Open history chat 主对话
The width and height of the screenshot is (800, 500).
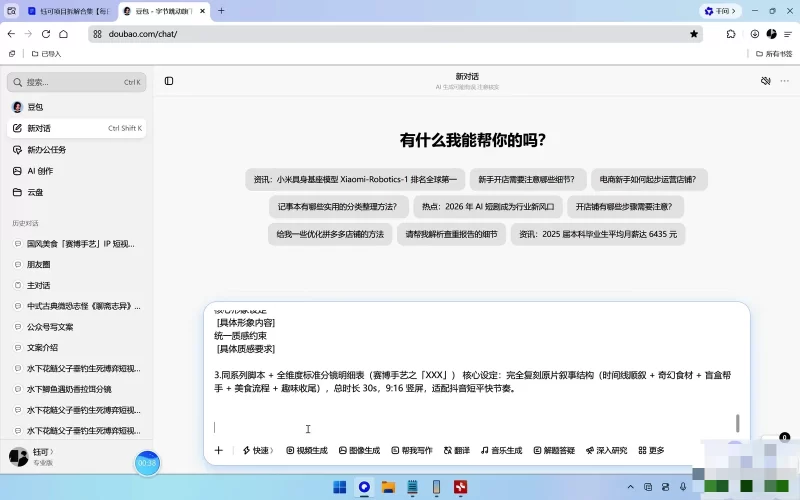click(77, 285)
